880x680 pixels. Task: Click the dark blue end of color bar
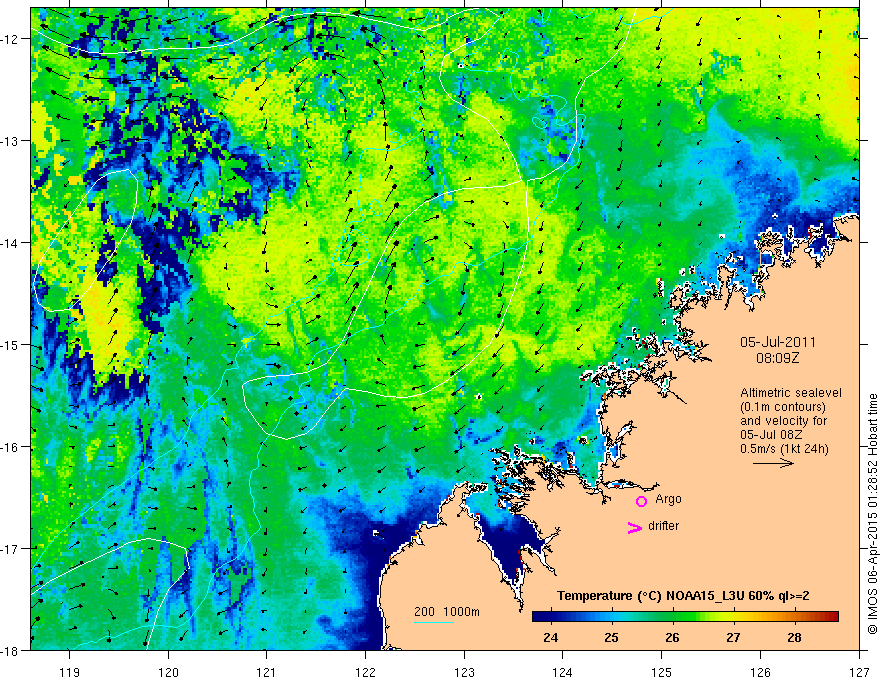tap(539, 617)
